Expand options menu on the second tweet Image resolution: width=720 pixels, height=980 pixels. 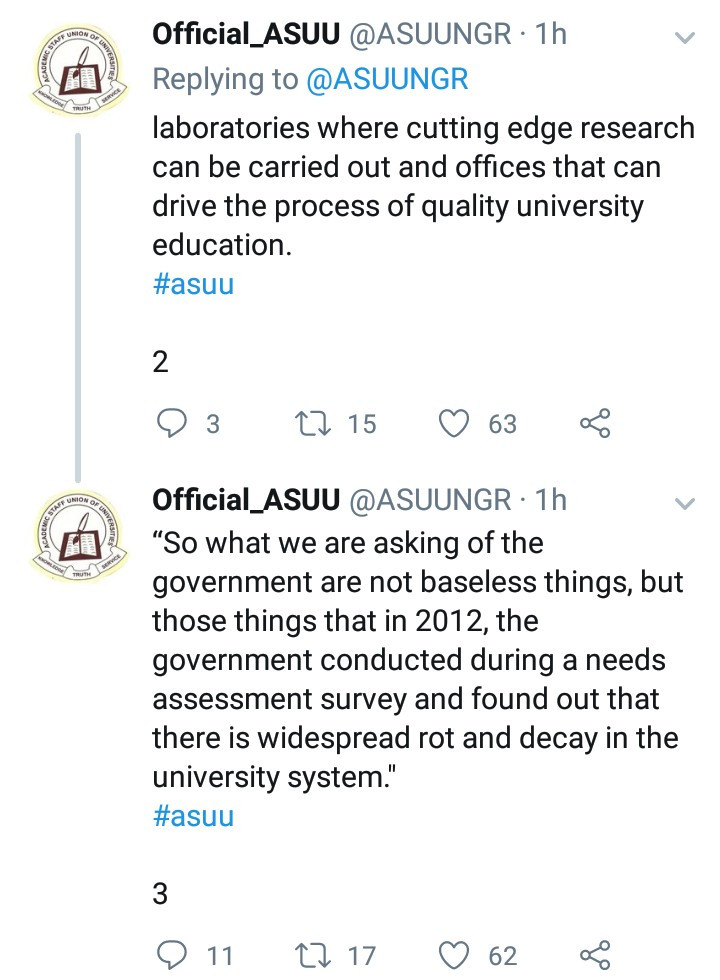pos(684,504)
